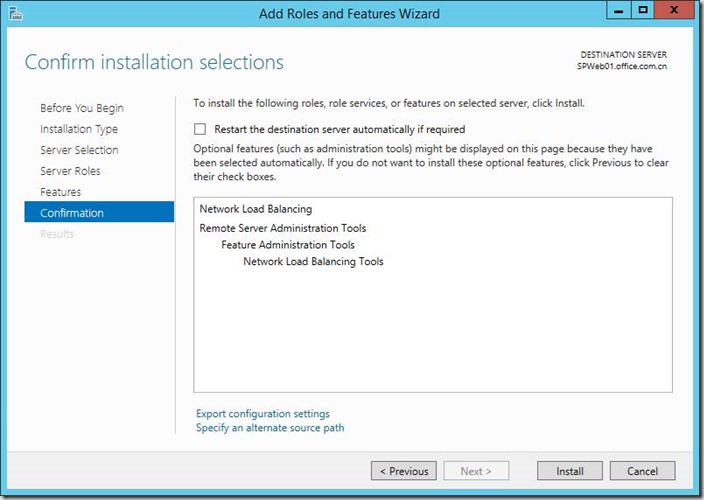The height and width of the screenshot is (500, 704).
Task: Go to the Before You Begin step
Action: click(x=82, y=108)
